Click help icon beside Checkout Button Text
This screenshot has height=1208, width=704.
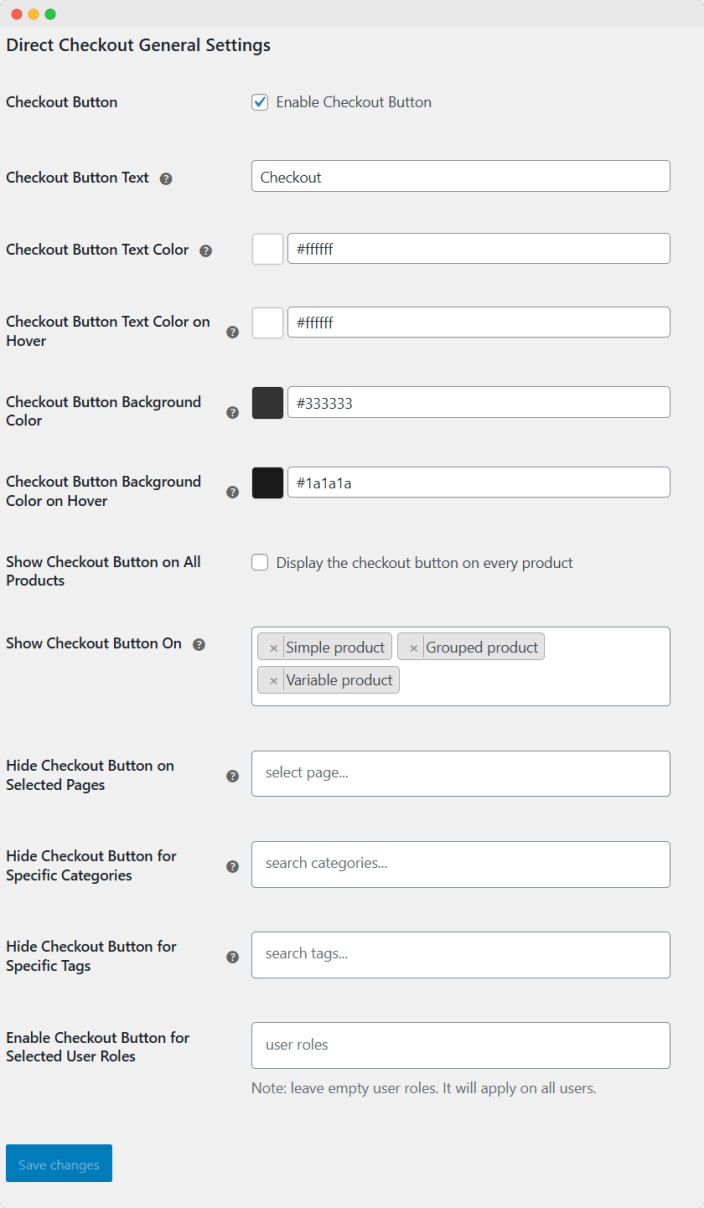[x=166, y=179]
